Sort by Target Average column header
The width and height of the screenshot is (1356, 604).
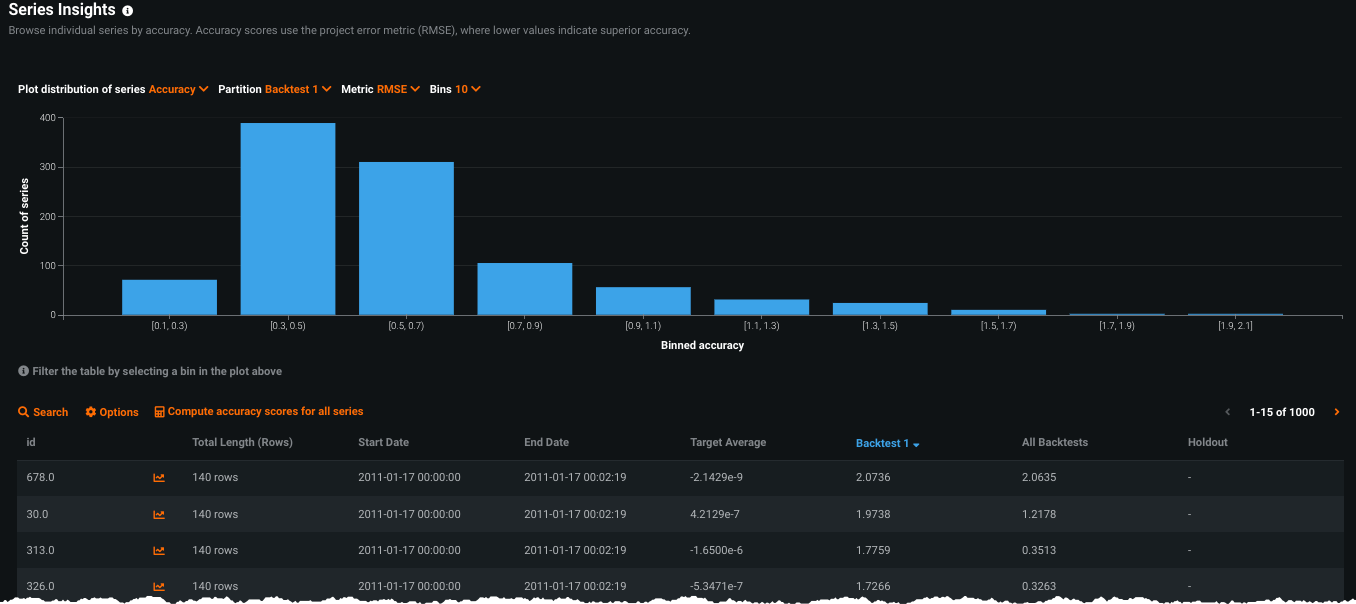tap(727, 442)
